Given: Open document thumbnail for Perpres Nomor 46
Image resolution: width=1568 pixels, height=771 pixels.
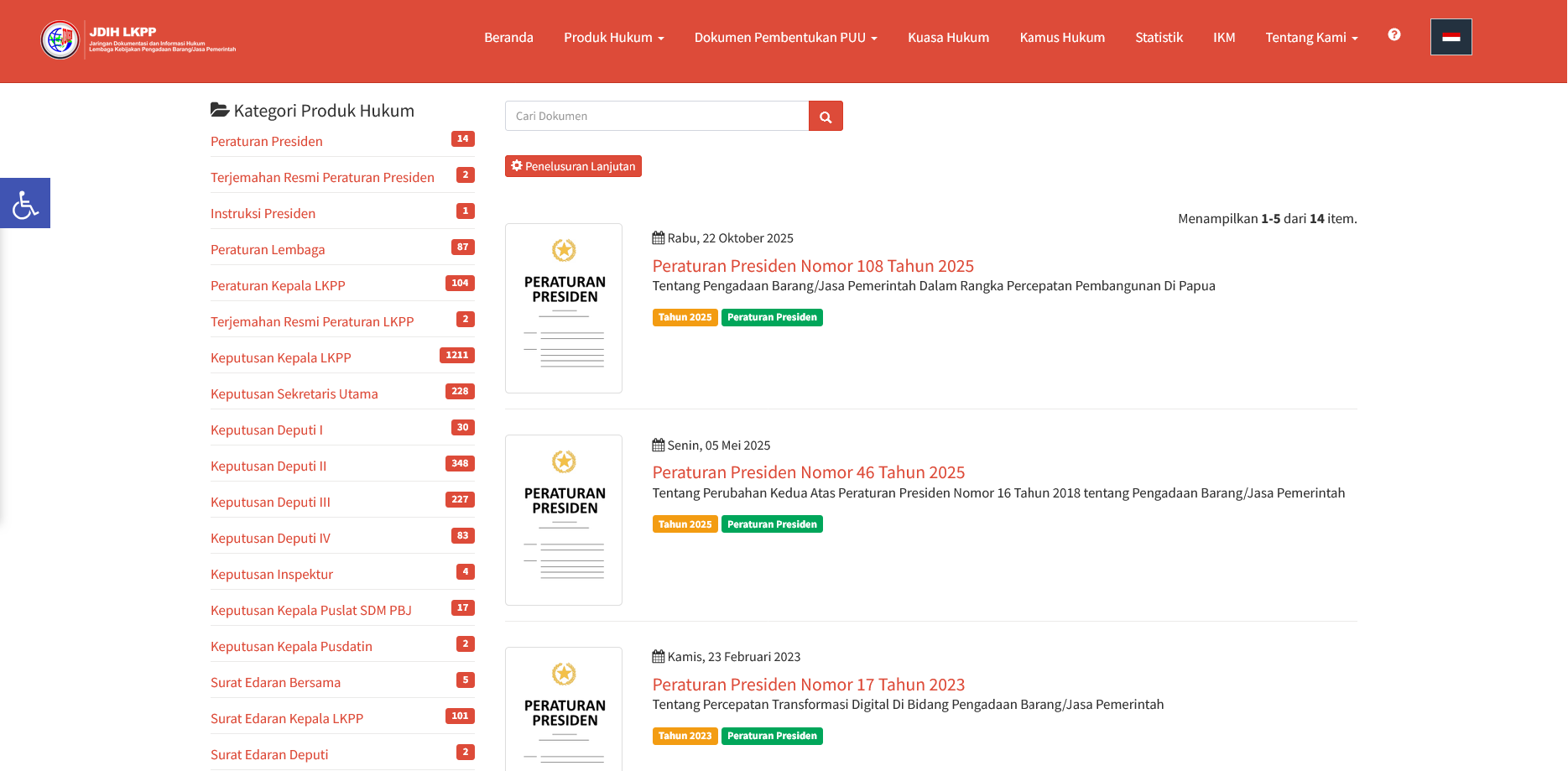Looking at the screenshot, I should (564, 520).
